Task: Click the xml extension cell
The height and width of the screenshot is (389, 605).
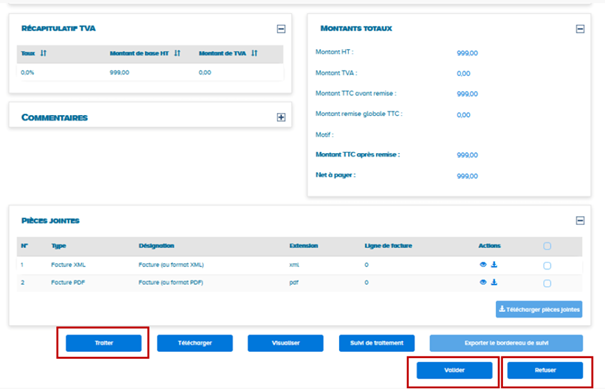Action: click(x=294, y=265)
